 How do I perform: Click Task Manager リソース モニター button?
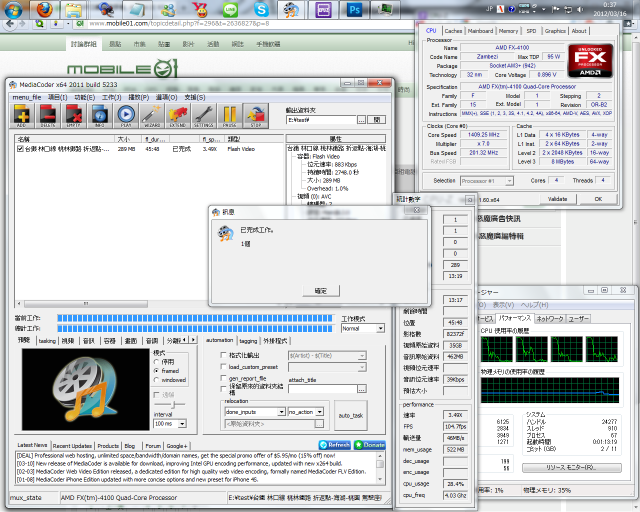pyautogui.click(x=572, y=467)
